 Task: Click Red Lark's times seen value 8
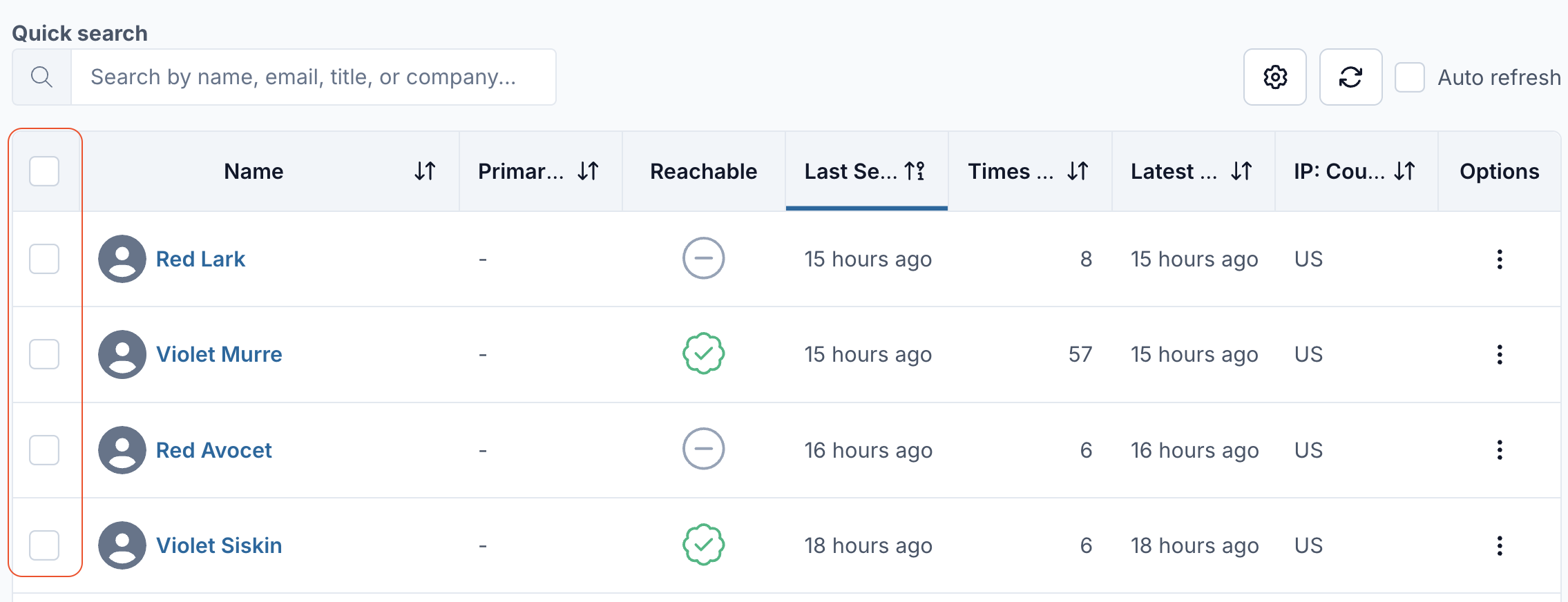[x=1086, y=259]
